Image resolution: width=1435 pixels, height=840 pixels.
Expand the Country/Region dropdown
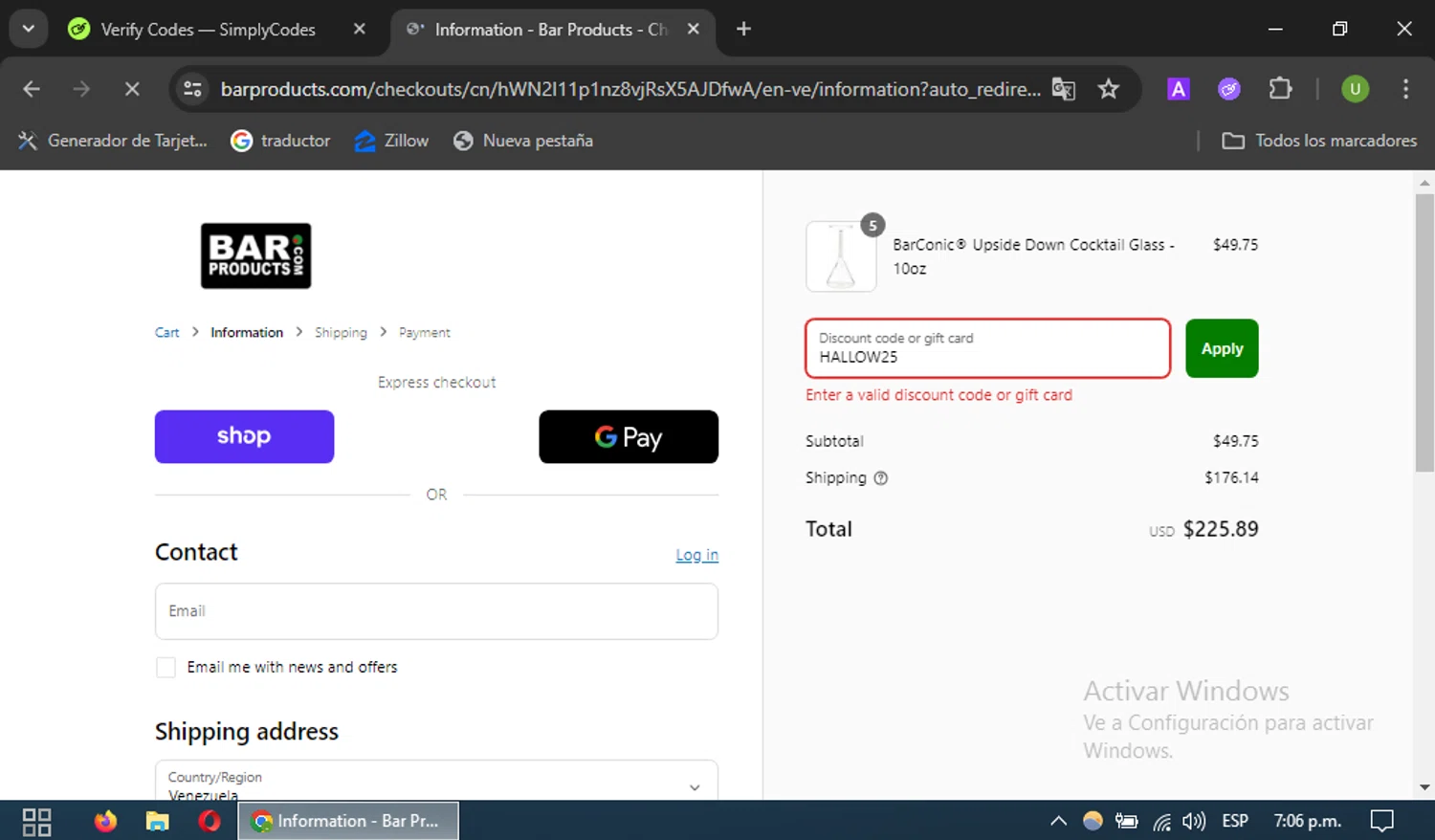(436, 781)
